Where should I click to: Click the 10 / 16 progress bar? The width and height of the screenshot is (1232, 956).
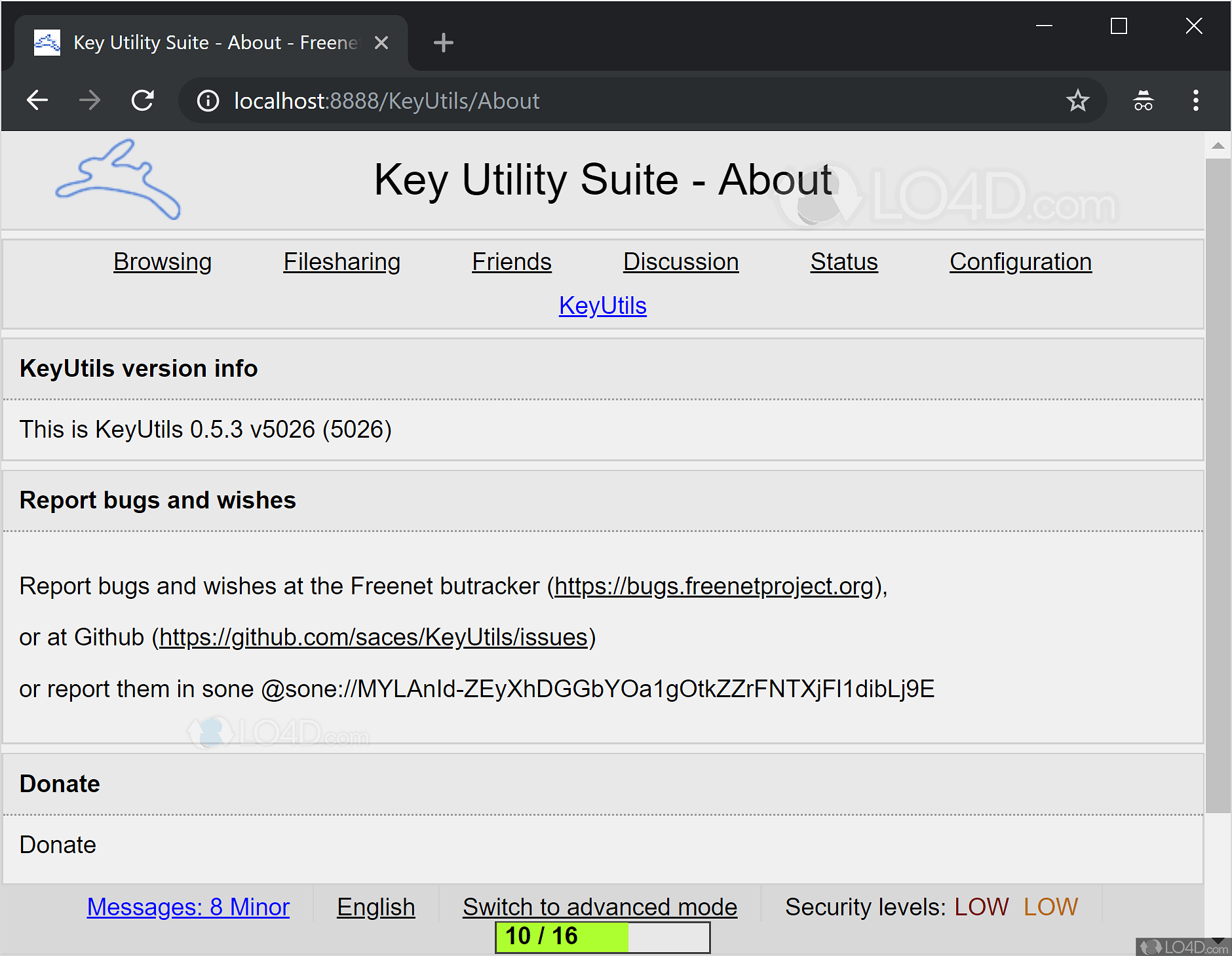(603, 937)
